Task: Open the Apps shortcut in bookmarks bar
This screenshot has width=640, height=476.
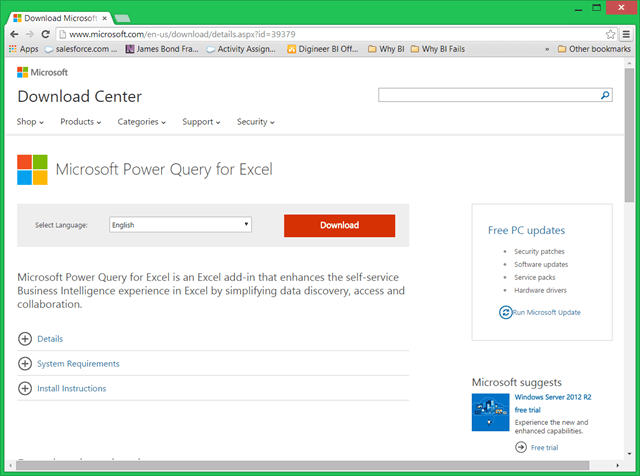Action: click(x=22, y=48)
